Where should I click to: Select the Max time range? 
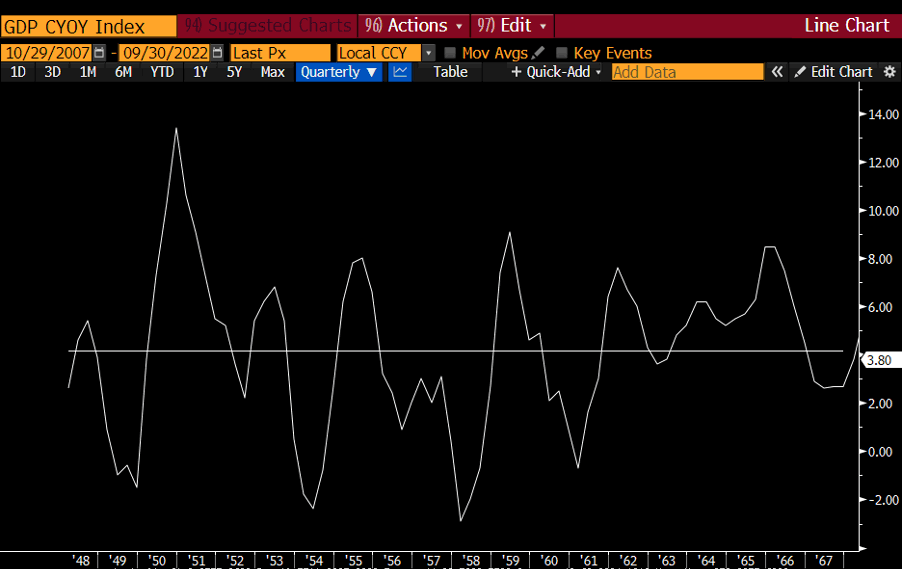[x=273, y=72]
